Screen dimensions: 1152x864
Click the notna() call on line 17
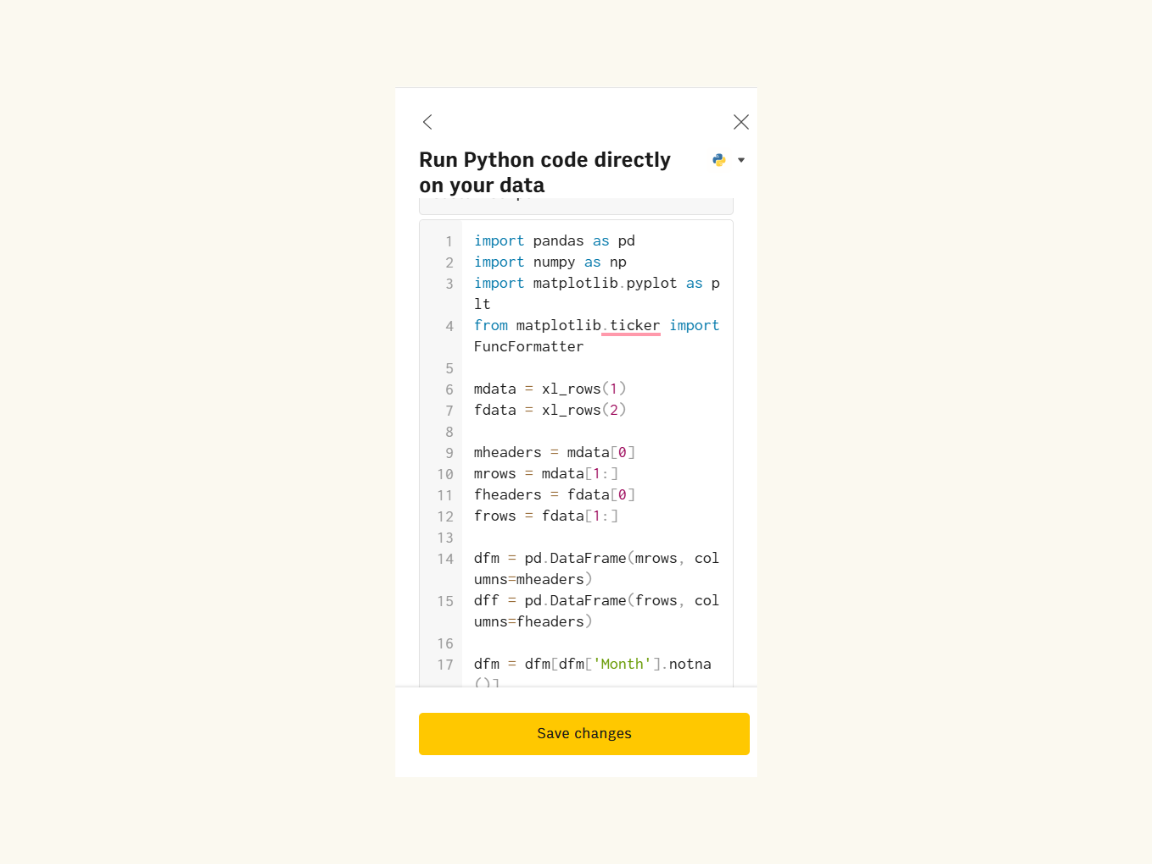click(x=691, y=663)
